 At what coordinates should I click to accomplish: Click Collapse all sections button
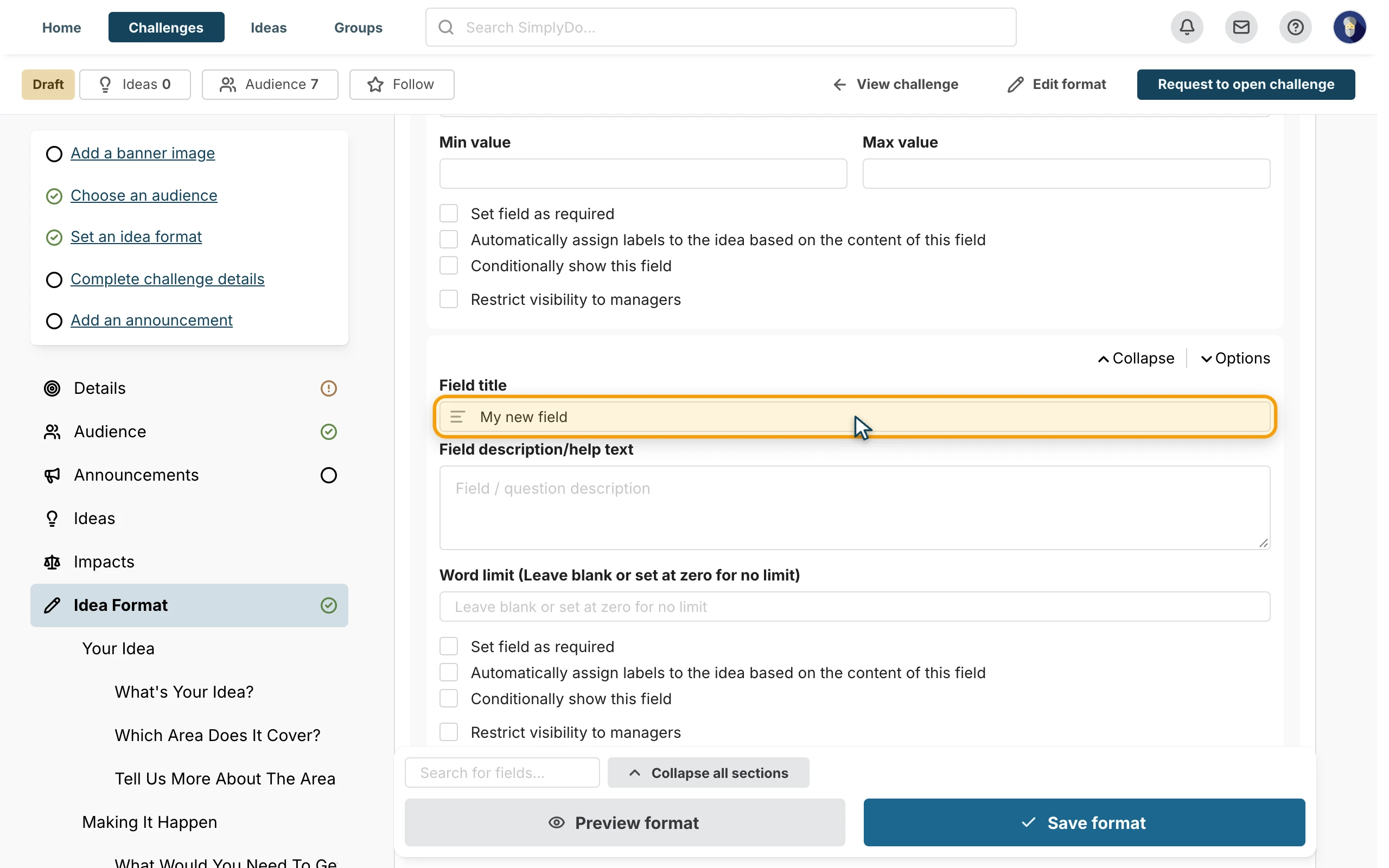(708, 773)
